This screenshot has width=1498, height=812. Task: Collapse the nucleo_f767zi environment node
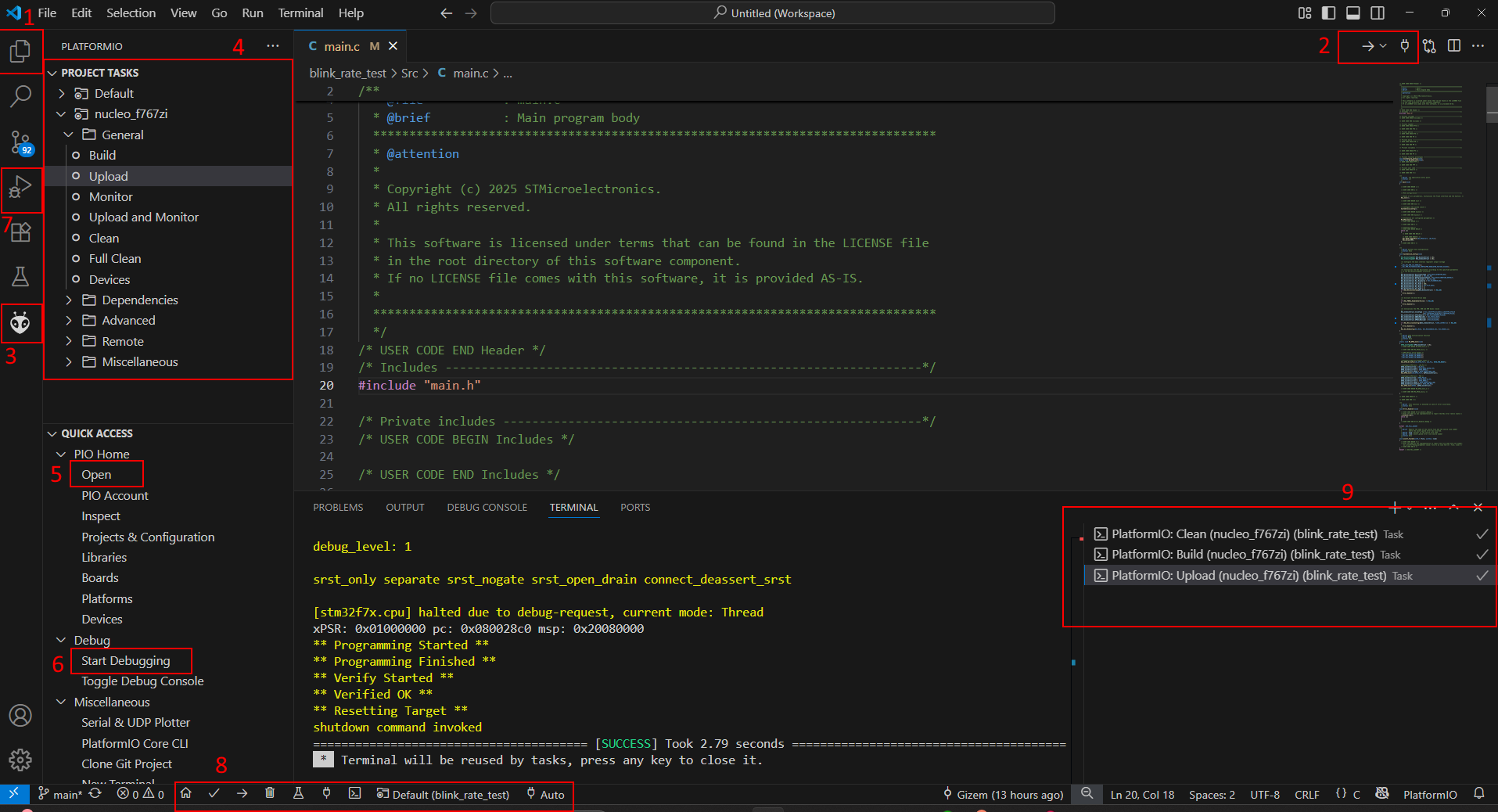(x=62, y=114)
